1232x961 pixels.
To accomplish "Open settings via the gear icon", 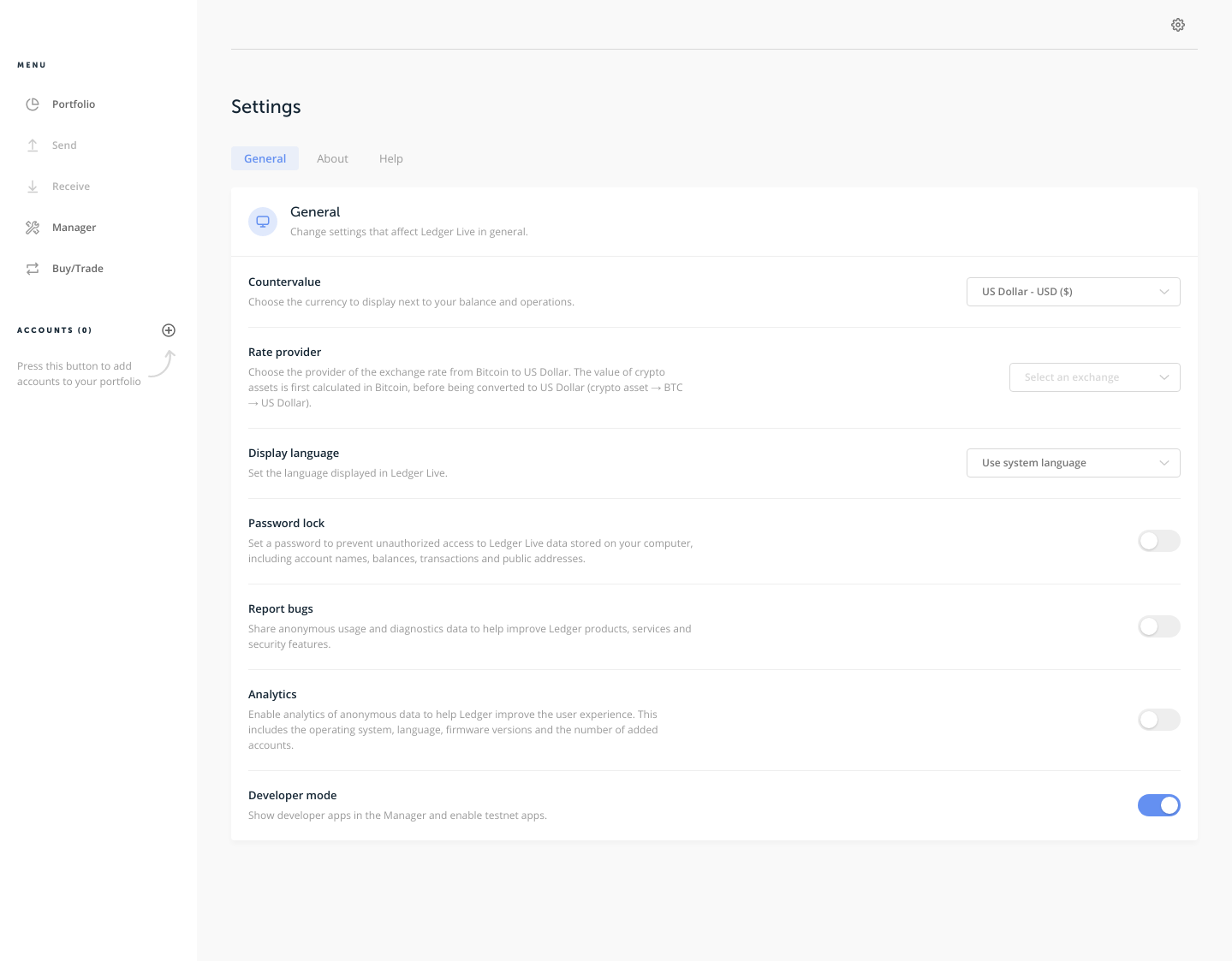I will click(x=1178, y=25).
